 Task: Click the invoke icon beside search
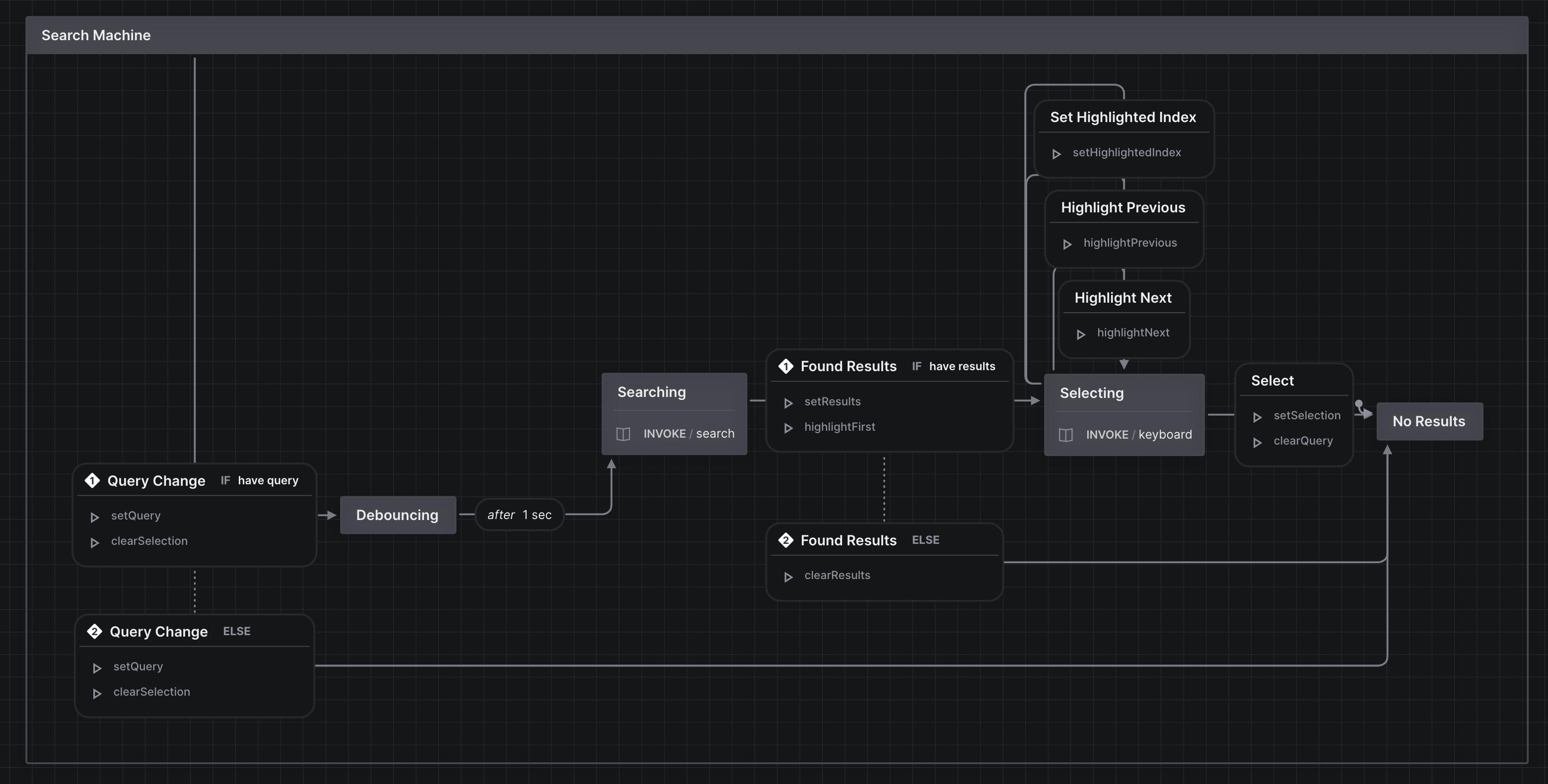click(x=623, y=434)
